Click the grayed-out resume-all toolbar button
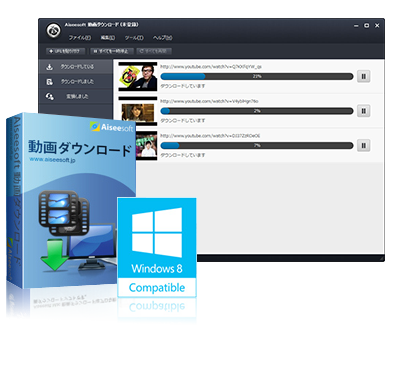The height and width of the screenshot is (371, 397). coord(154,51)
